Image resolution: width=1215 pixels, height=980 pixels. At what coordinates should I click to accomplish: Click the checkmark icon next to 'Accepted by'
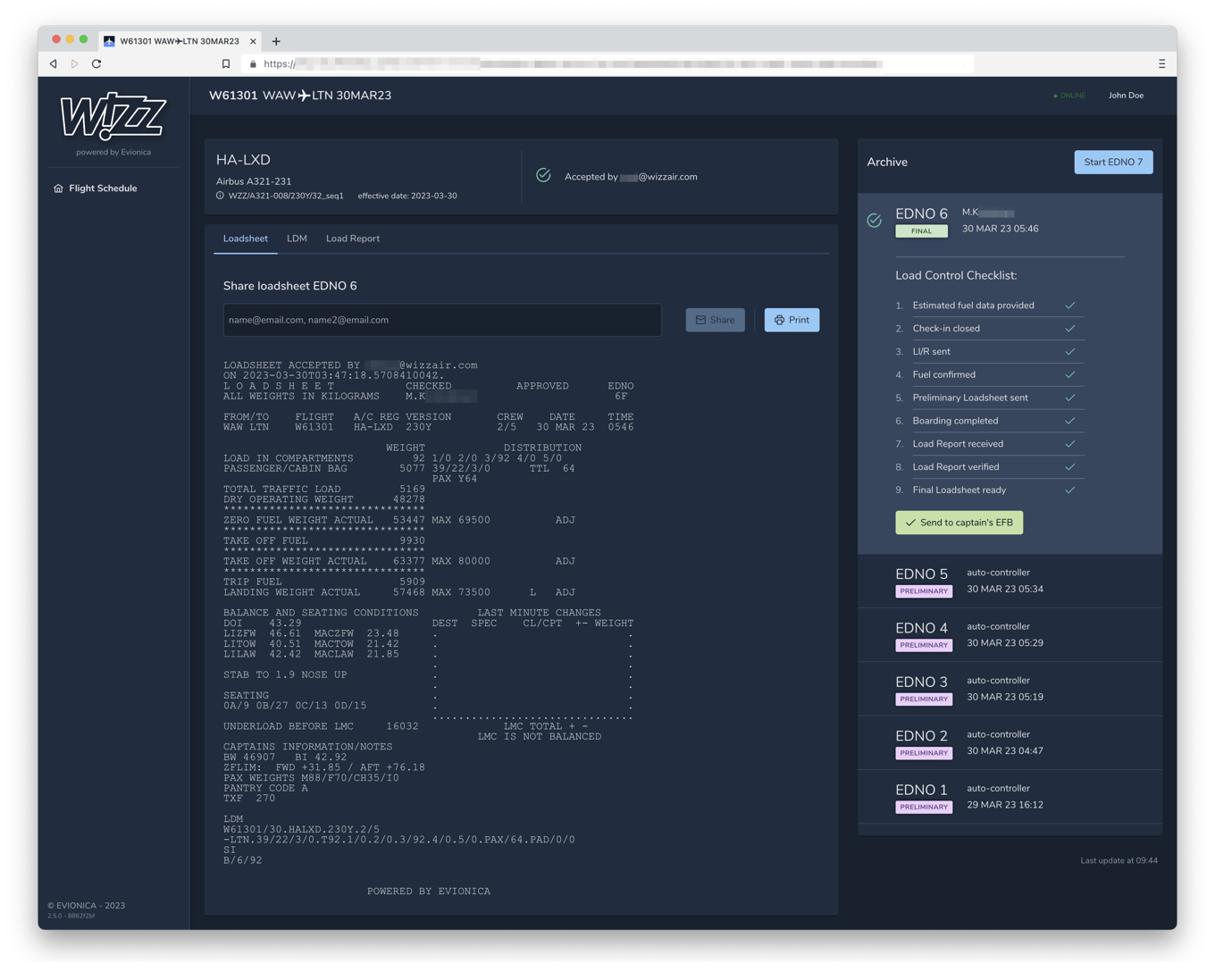(543, 176)
